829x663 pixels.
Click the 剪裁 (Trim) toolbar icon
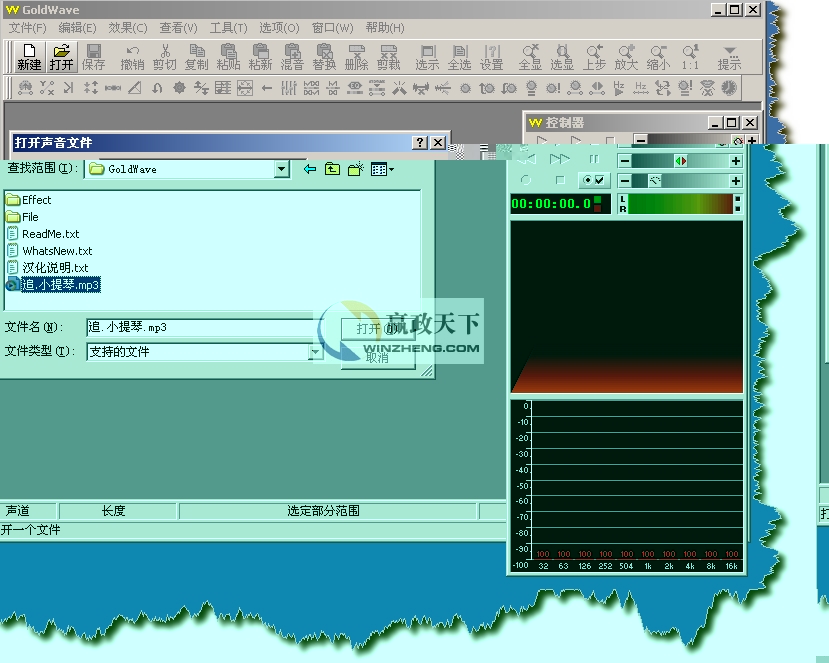pos(389,57)
